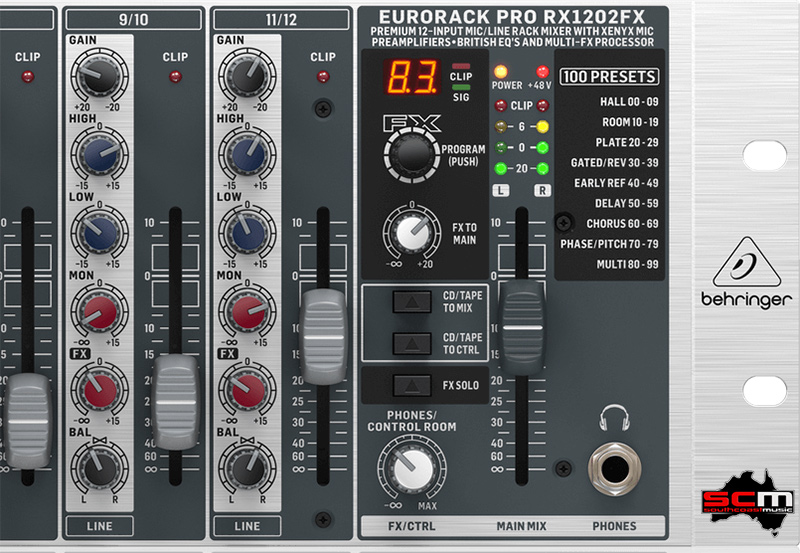Screen dimensions: 800x553
Task: Click the right meter 6 dB LED
Action: pos(542,127)
